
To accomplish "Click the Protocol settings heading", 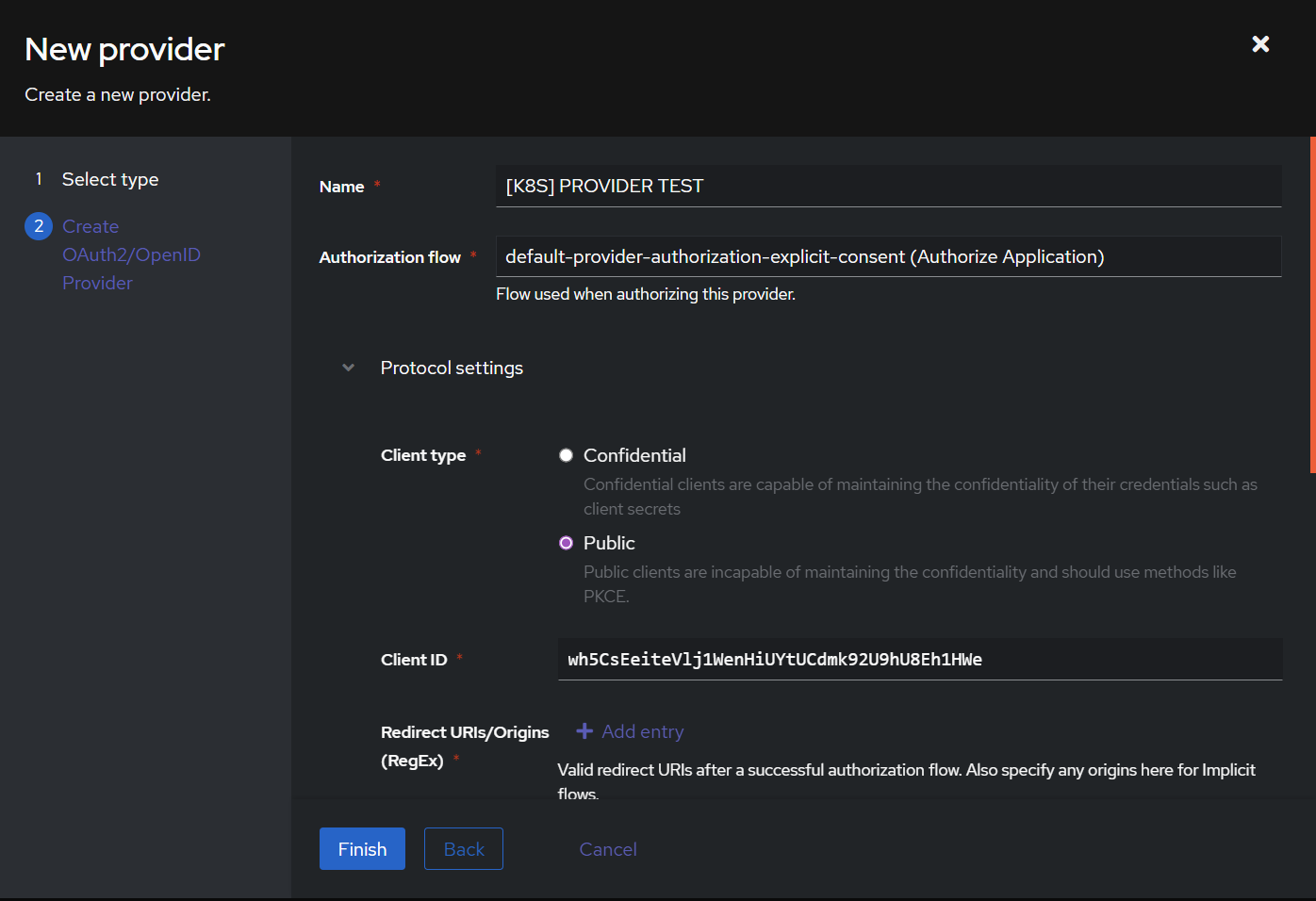I will [452, 368].
